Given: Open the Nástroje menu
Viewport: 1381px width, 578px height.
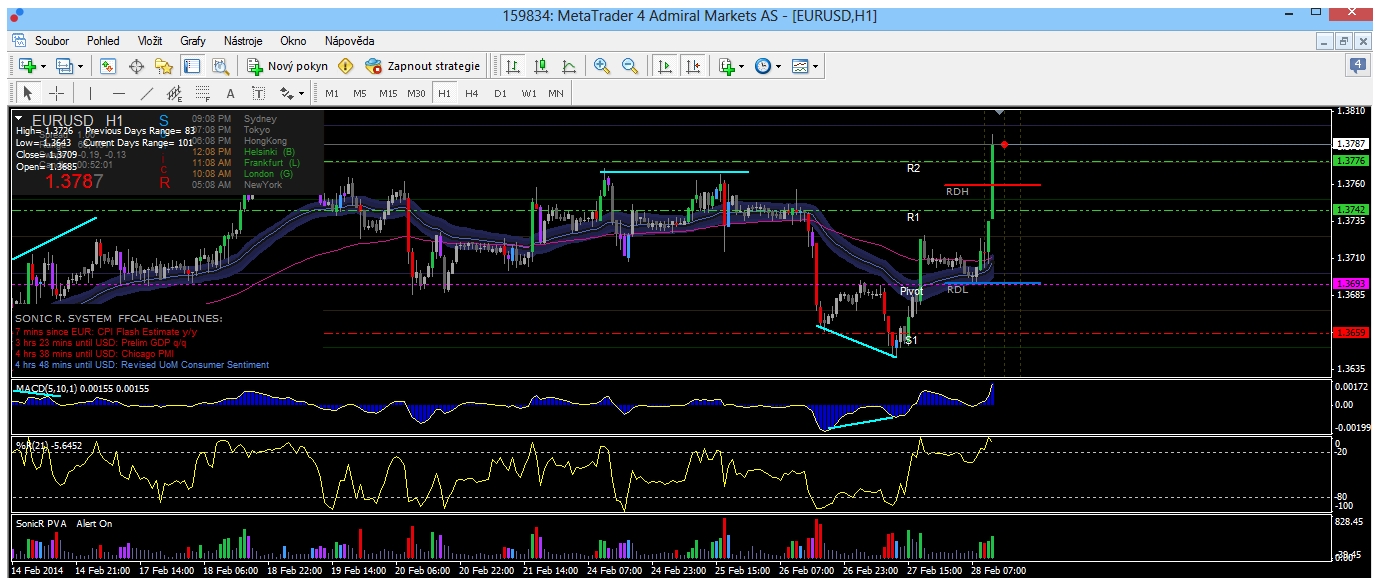Looking at the screenshot, I should coord(243,41).
